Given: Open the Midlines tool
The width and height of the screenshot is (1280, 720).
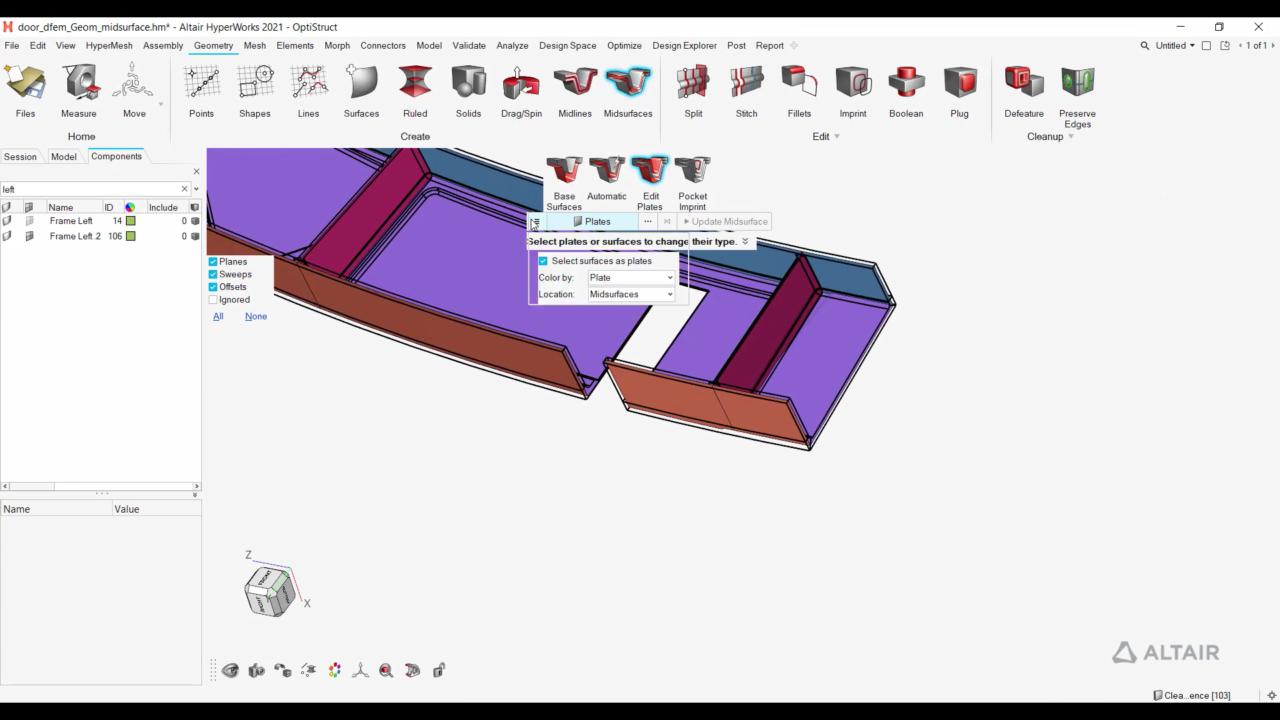Looking at the screenshot, I should point(575,91).
